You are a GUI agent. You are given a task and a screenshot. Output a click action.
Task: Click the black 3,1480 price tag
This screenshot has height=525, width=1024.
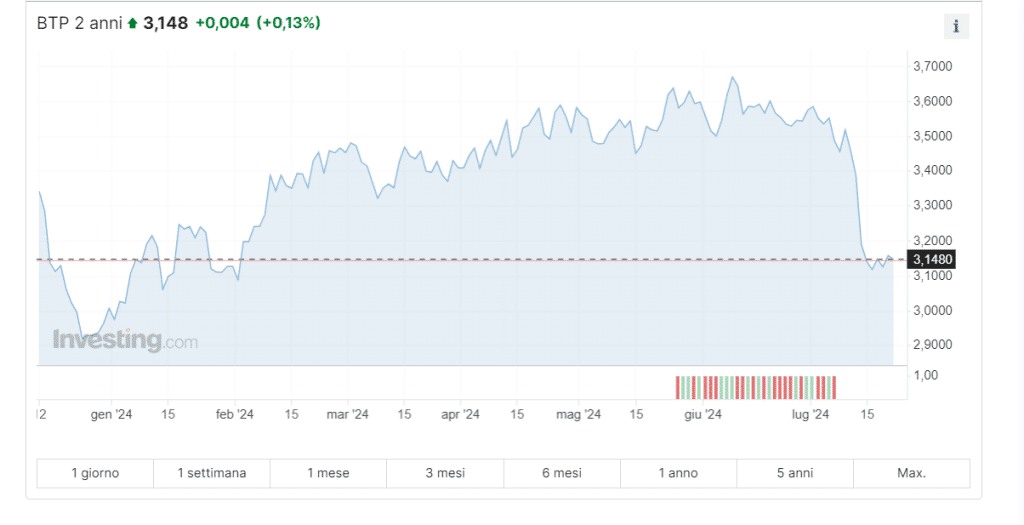tap(933, 260)
